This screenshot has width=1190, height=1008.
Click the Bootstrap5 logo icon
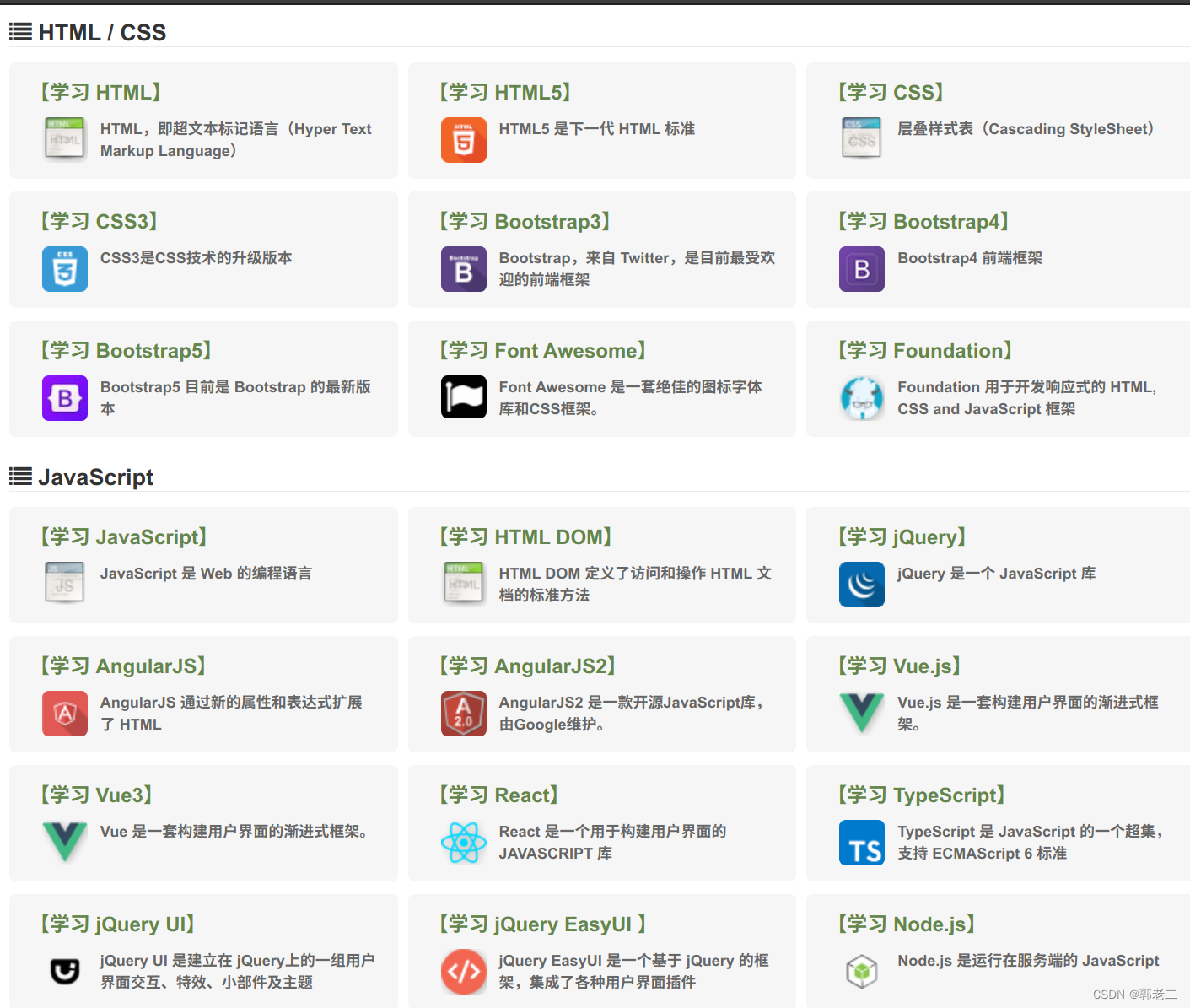pyautogui.click(x=65, y=398)
